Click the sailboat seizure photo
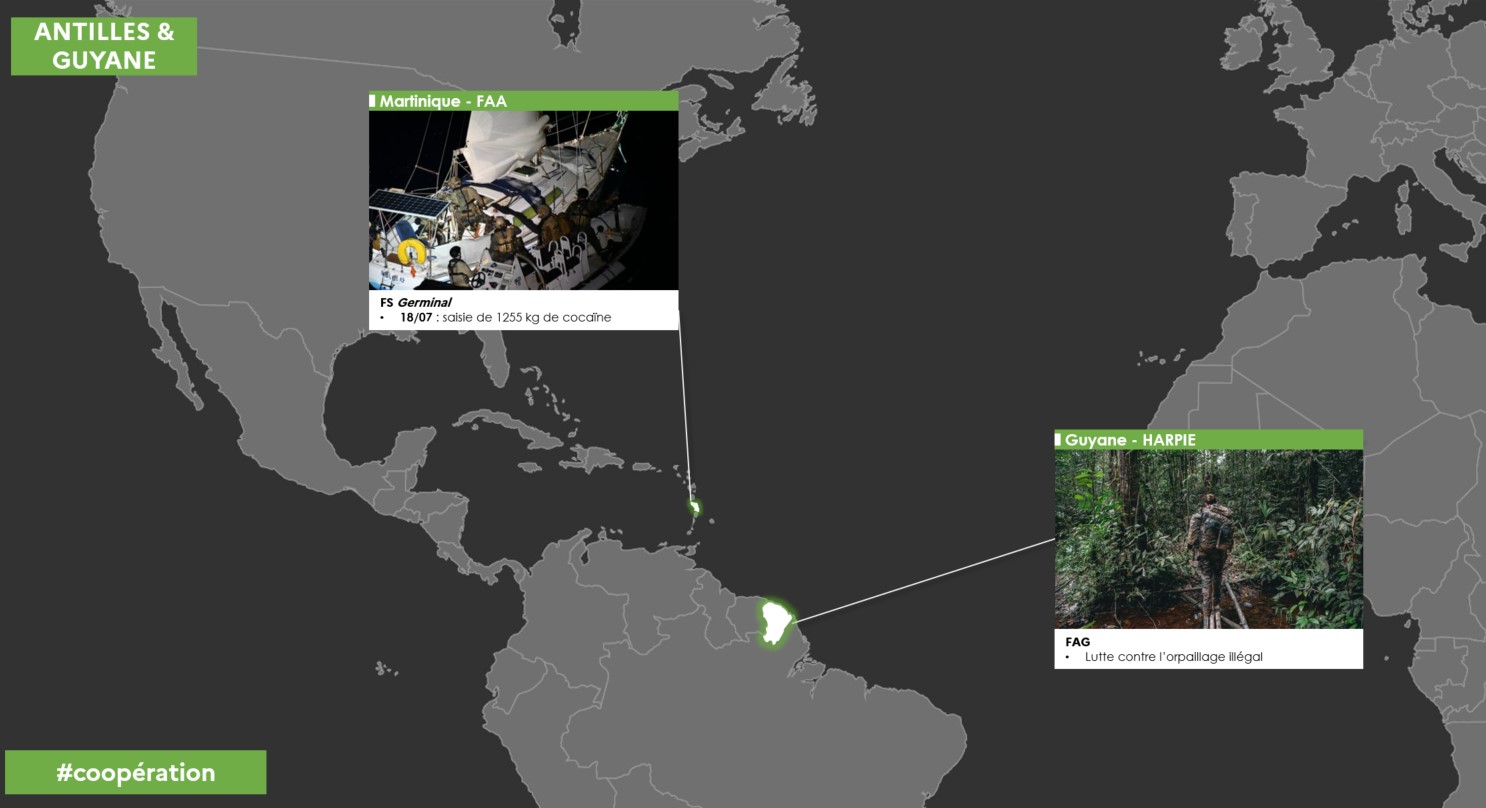The image size is (1486, 808). [523, 200]
